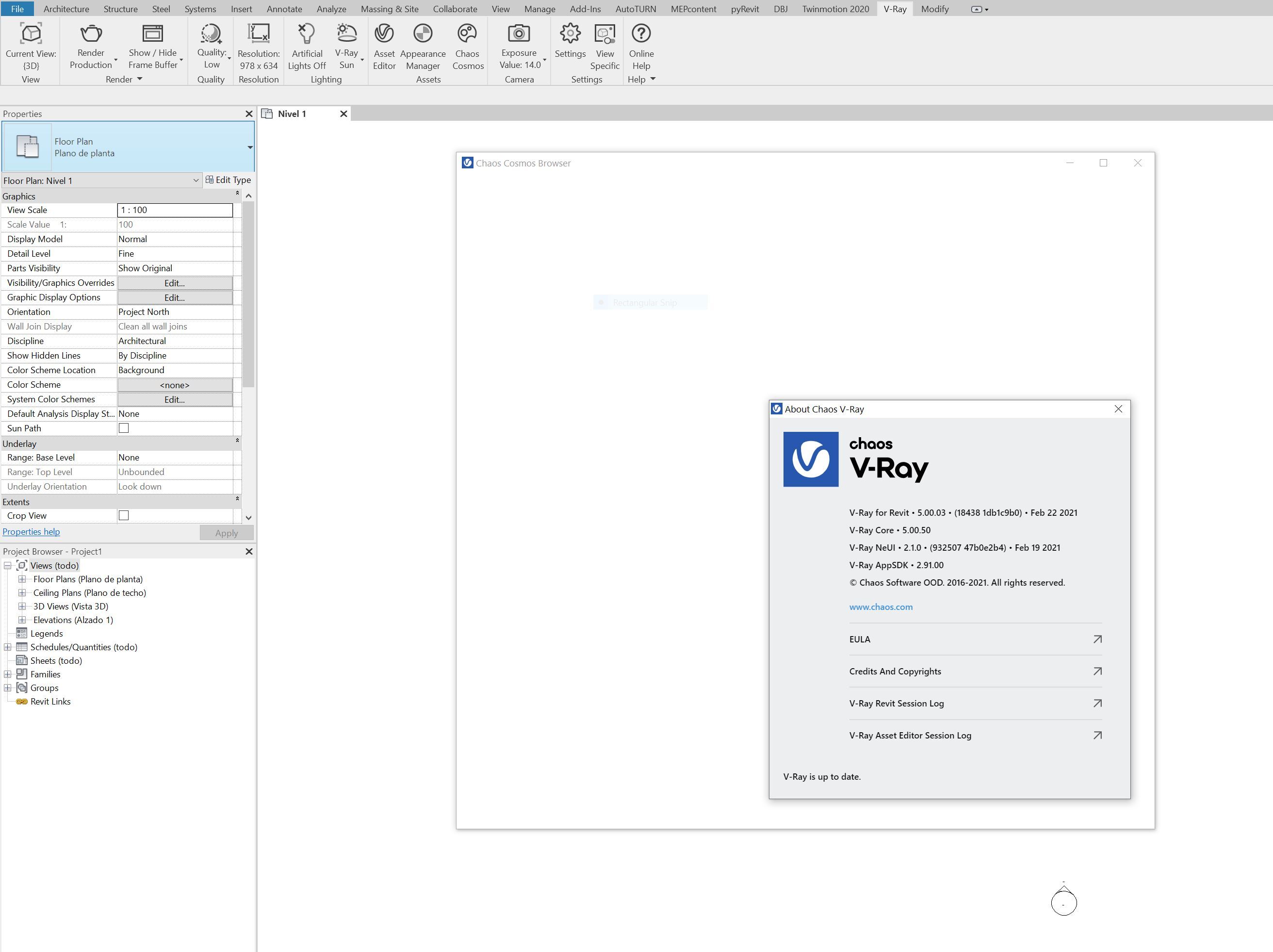Open the Floor Plan type selector dropdown
The height and width of the screenshot is (952, 1273).
(250, 148)
